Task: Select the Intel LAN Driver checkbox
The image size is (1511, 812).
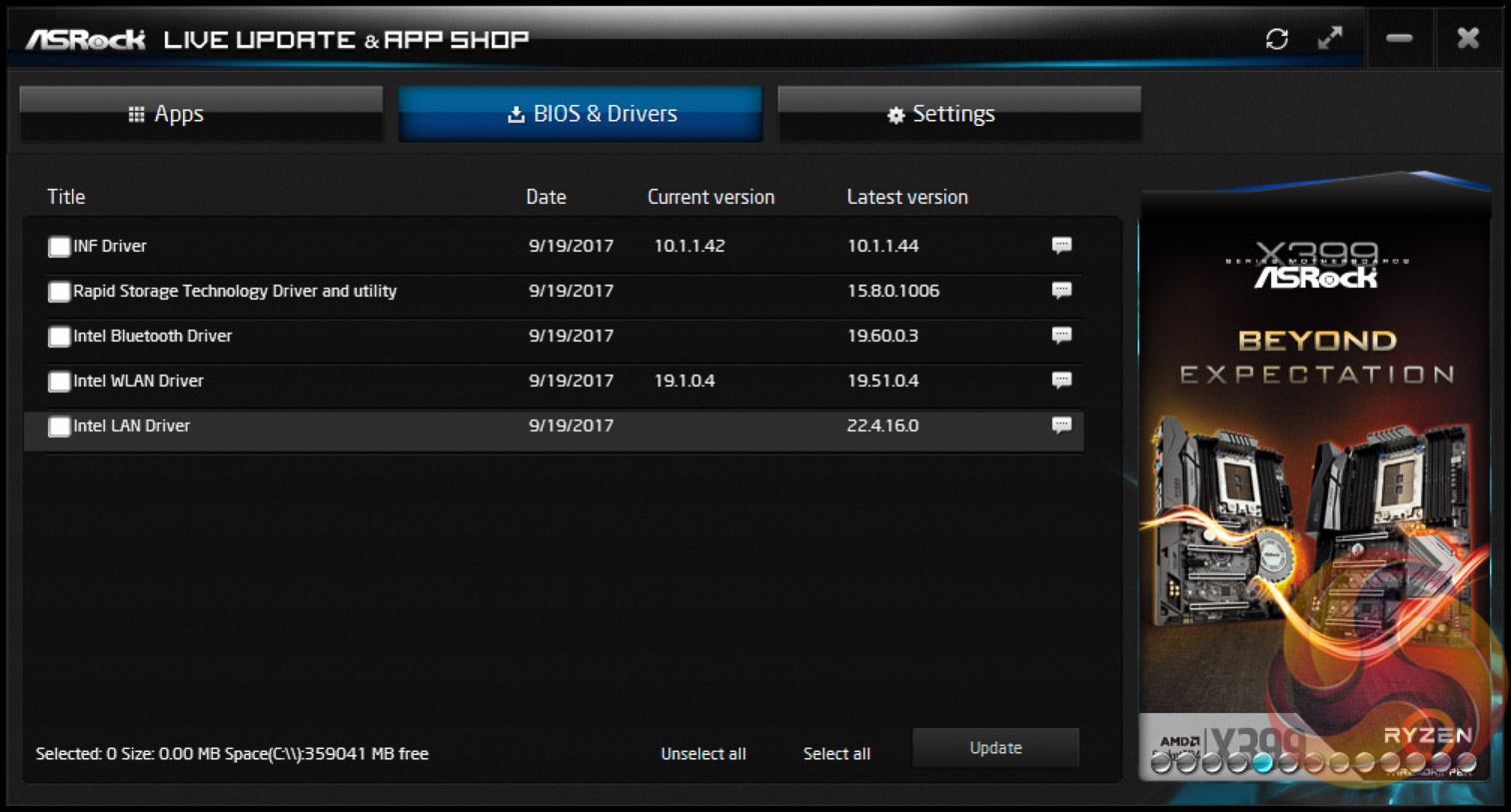Action: click(59, 426)
